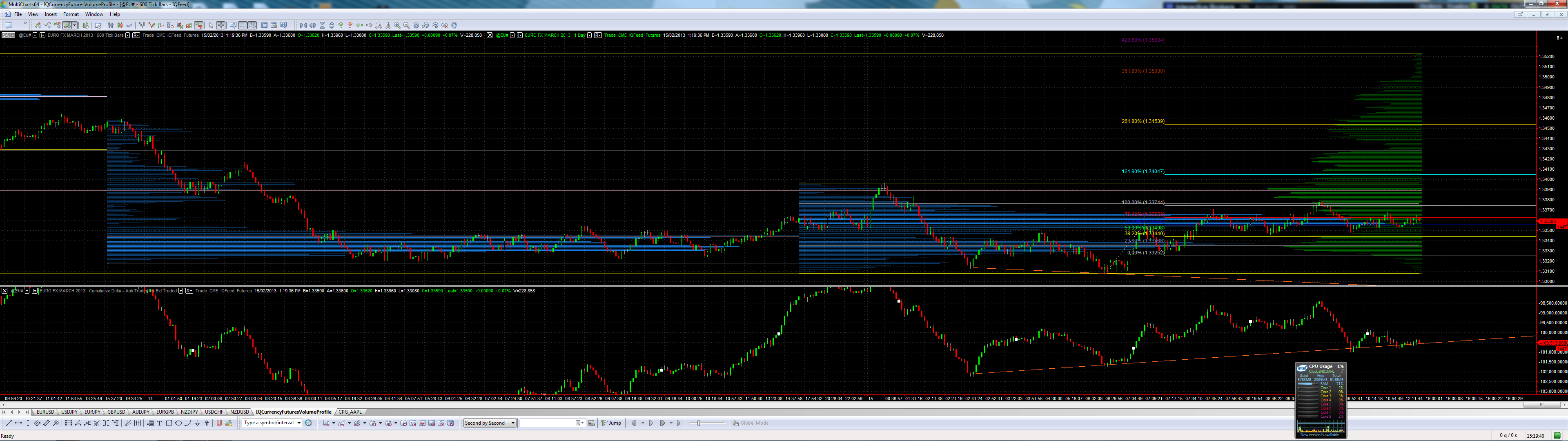
Task: Click the 261.80% (1.34539) Fibonacci label
Action: click(x=1143, y=121)
